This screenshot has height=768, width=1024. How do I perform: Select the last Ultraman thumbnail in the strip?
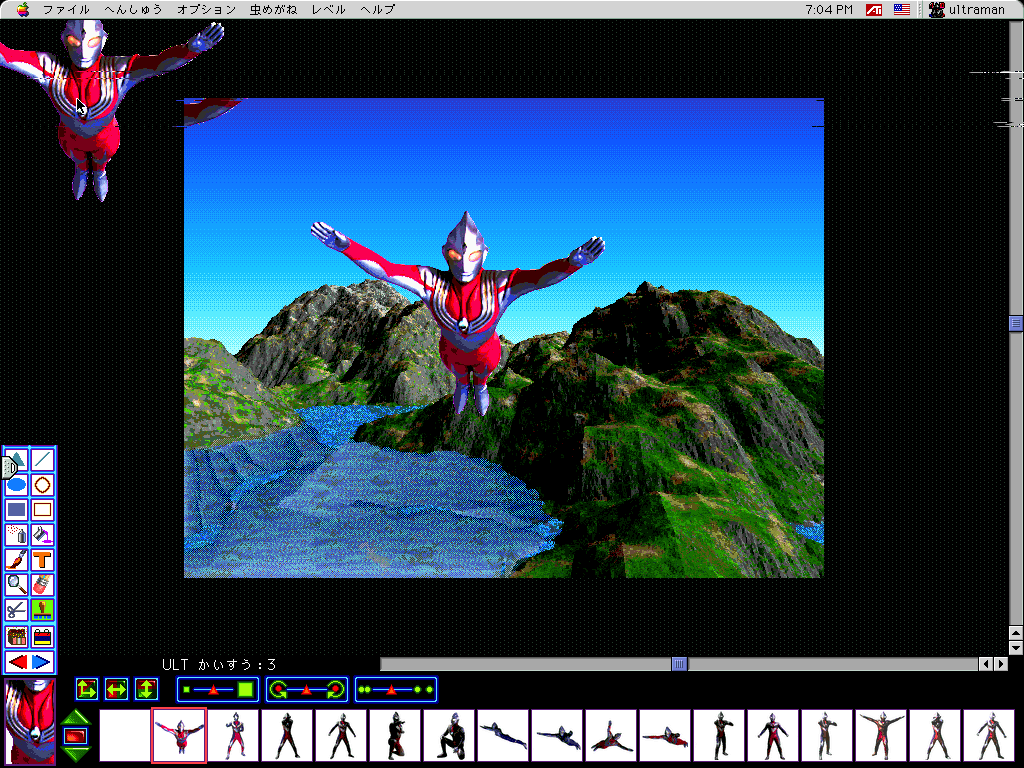tap(989, 735)
